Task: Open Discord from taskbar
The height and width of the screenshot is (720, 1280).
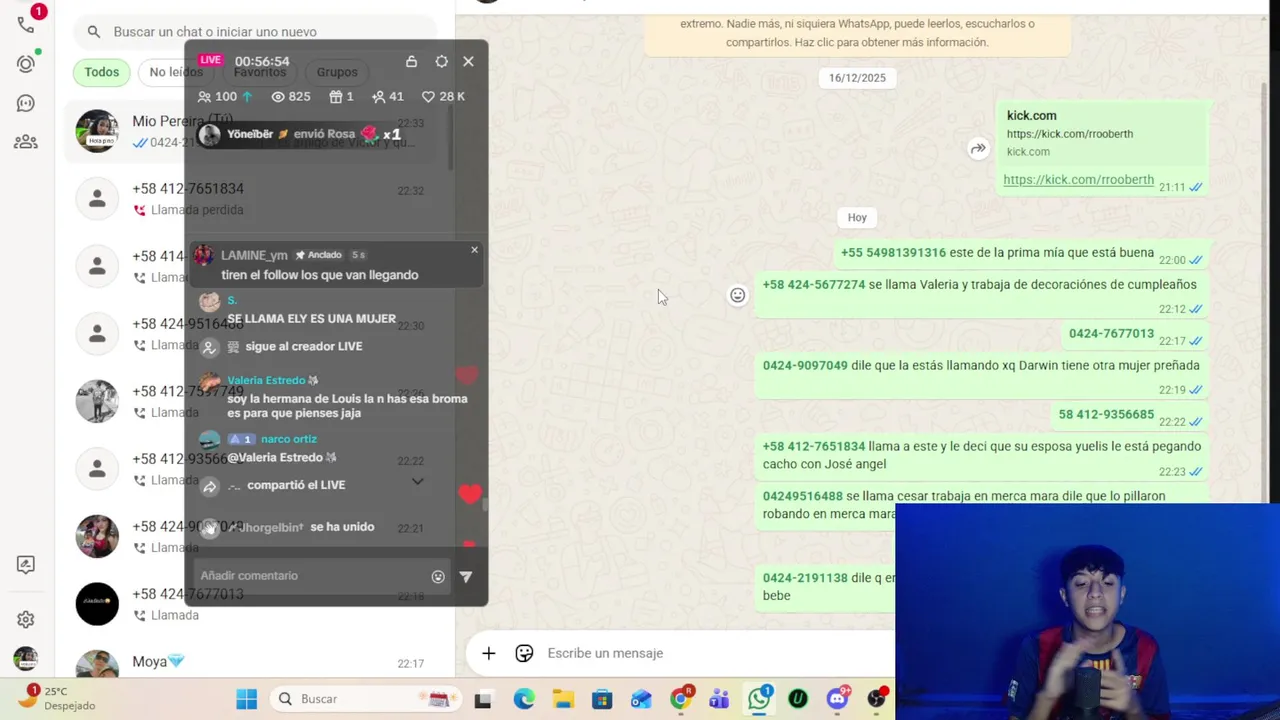Action: click(x=838, y=699)
